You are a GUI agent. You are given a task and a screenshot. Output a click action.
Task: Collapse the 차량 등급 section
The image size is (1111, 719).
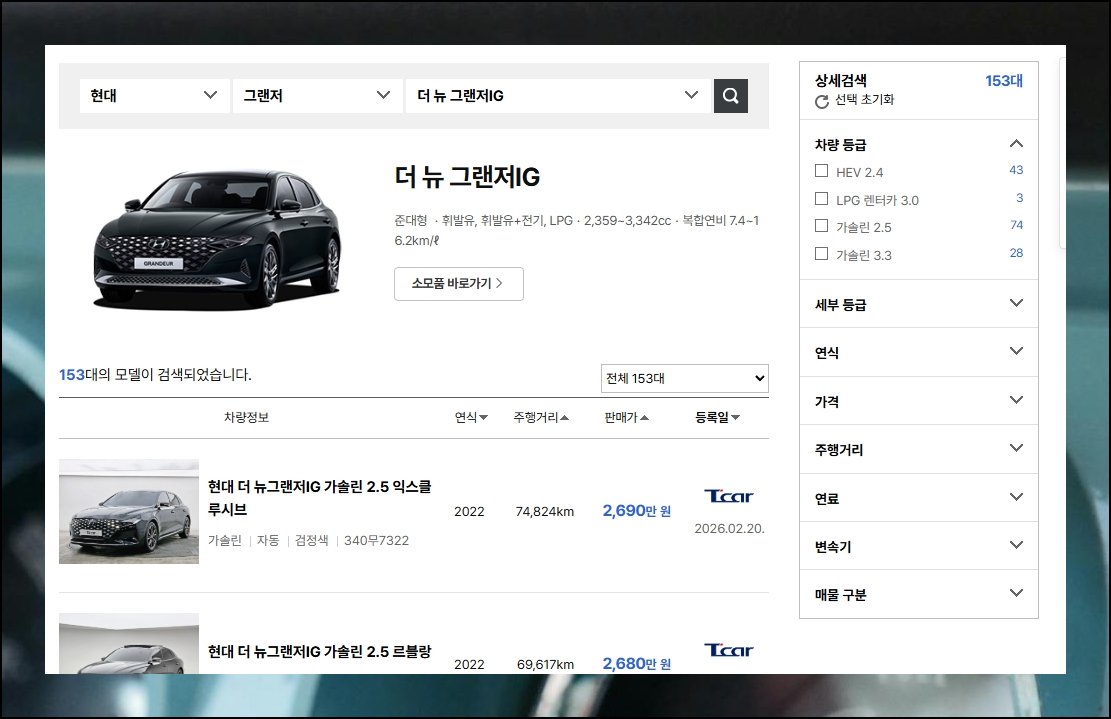click(x=1016, y=144)
